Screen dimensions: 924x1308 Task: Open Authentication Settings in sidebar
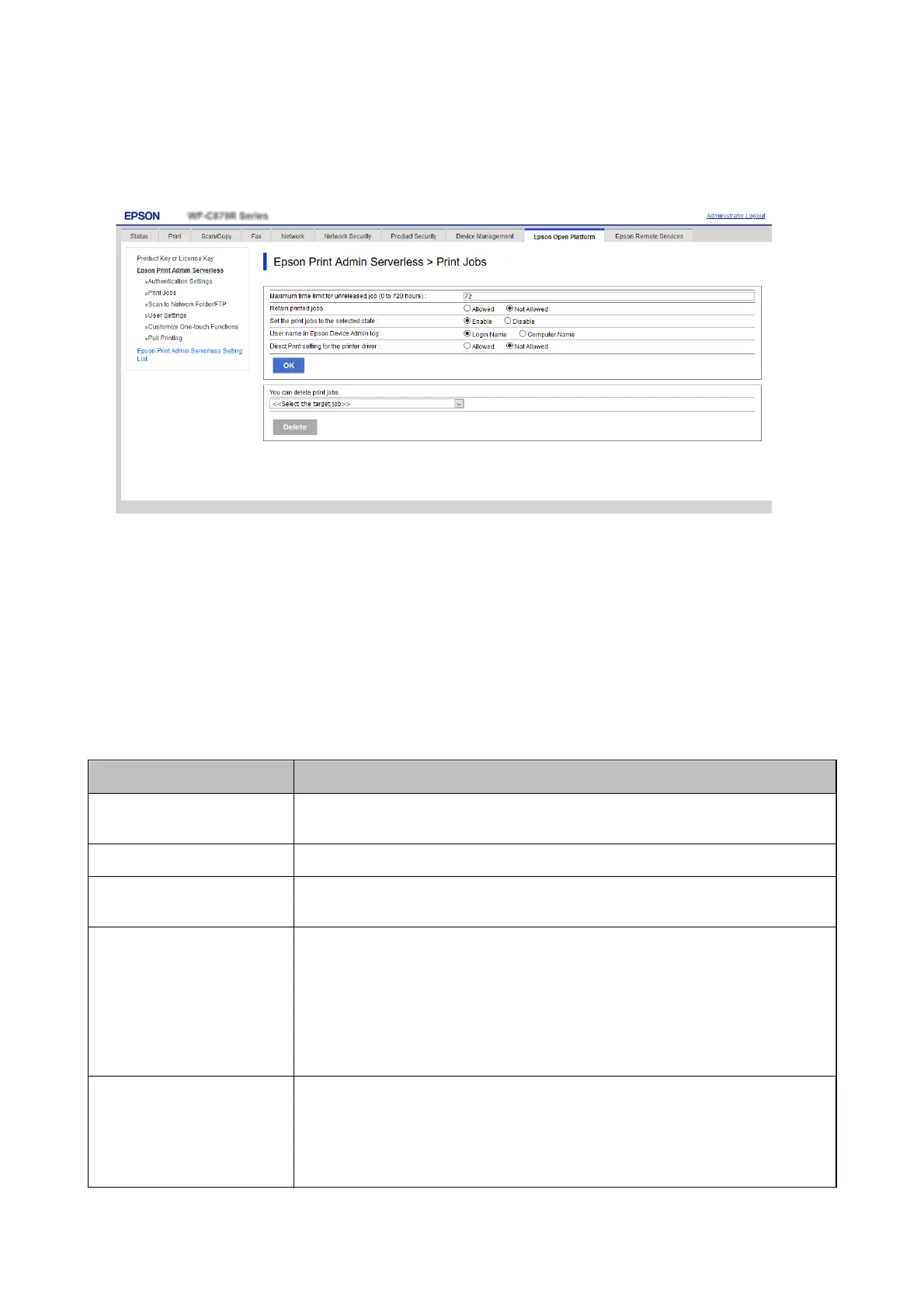pyautogui.click(x=179, y=281)
